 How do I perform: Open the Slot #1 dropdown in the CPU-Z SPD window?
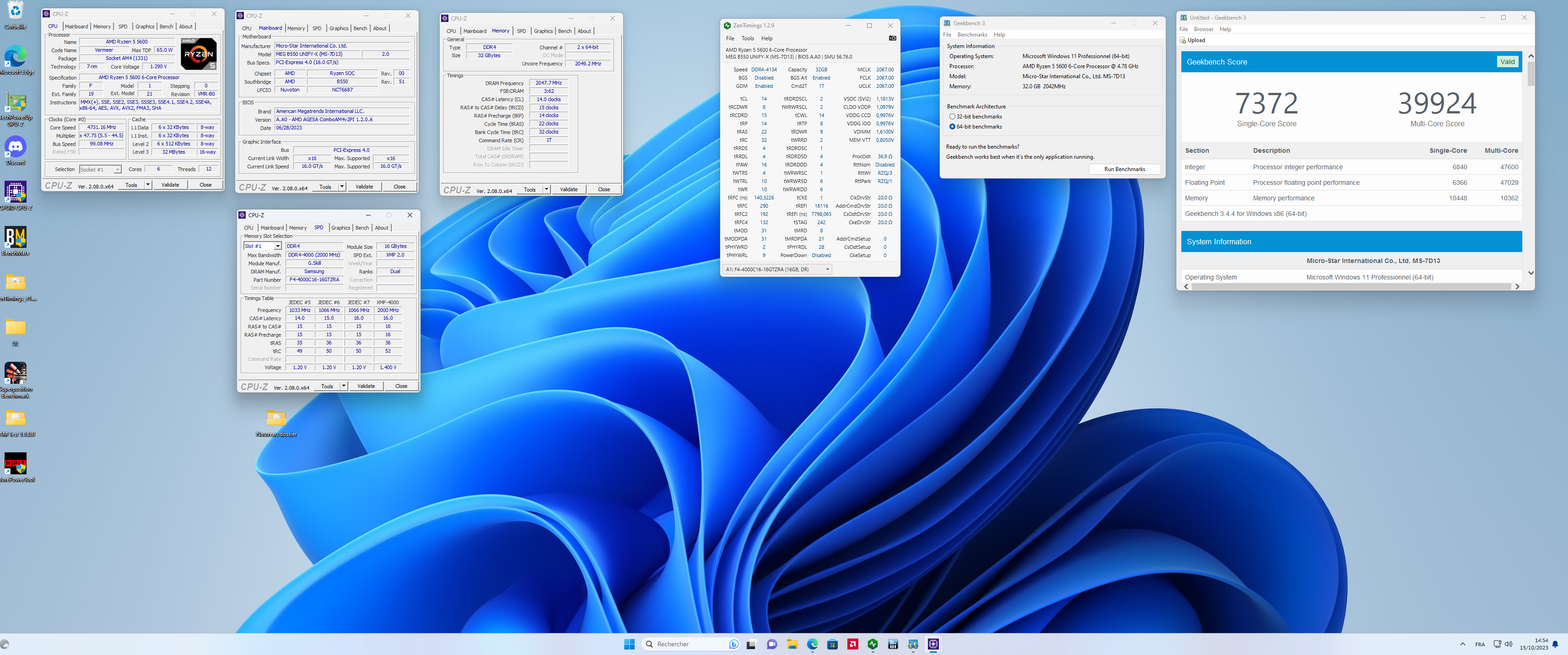point(262,246)
